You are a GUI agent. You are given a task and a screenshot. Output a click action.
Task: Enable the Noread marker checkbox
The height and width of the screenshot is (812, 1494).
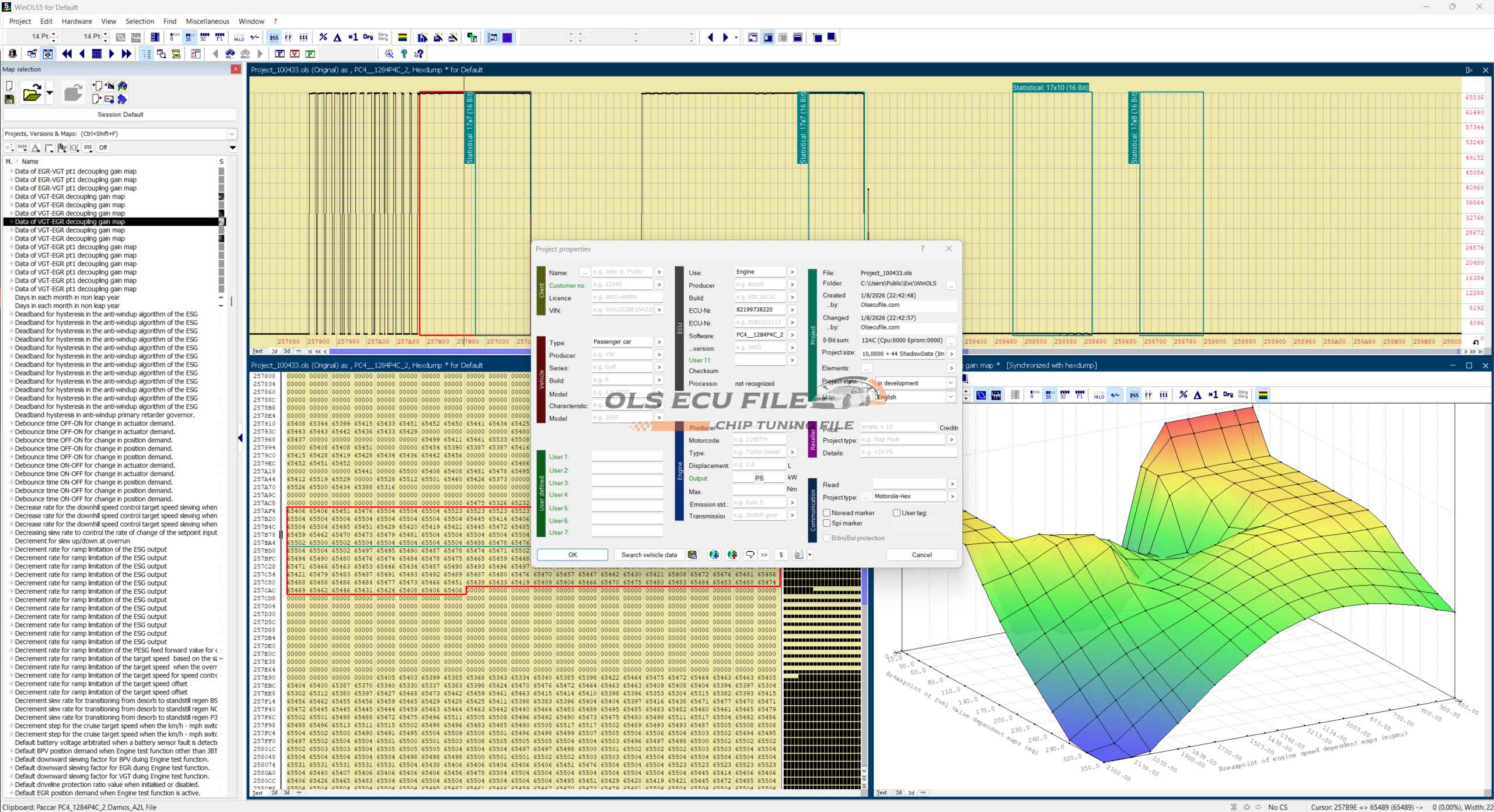(827, 513)
